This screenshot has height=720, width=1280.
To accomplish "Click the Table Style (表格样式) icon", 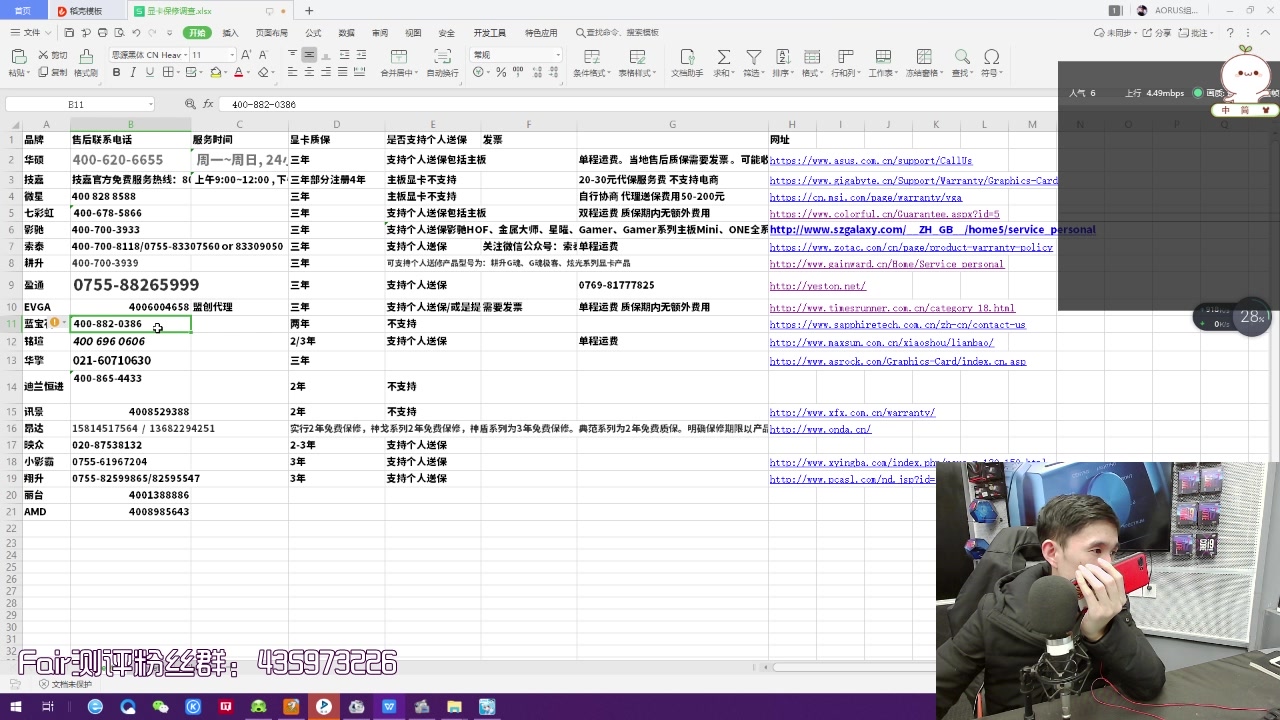I will tap(637, 57).
